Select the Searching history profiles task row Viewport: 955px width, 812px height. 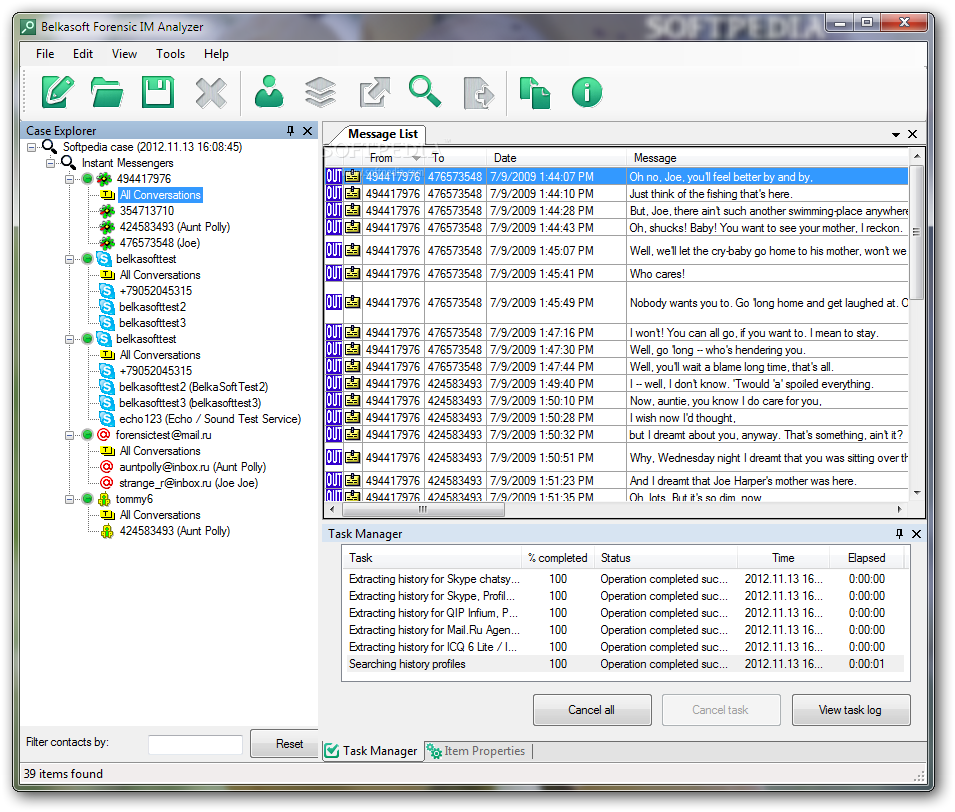(626, 664)
